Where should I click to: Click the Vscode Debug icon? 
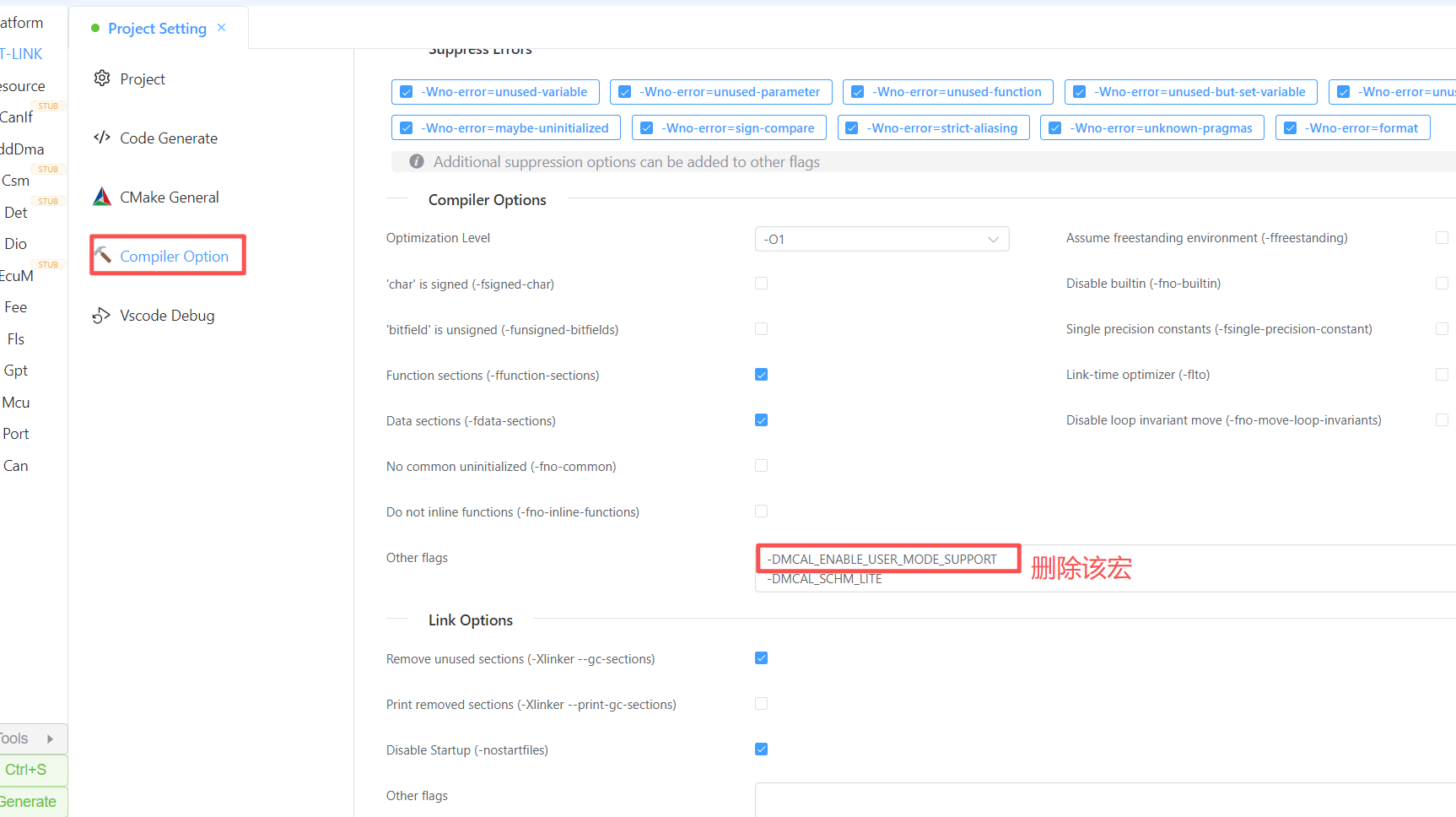pyautogui.click(x=102, y=315)
